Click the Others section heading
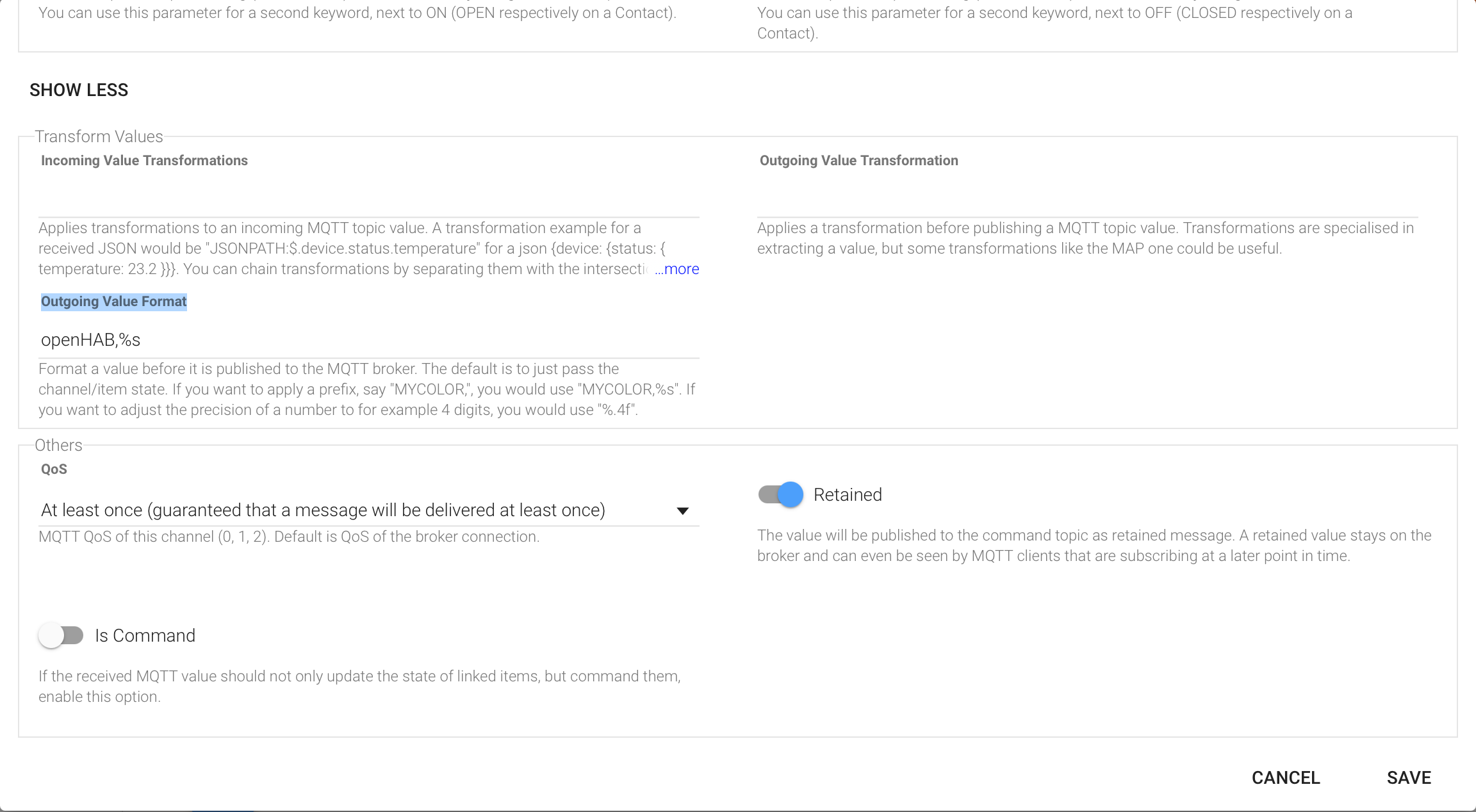1476x812 pixels. pos(58,445)
